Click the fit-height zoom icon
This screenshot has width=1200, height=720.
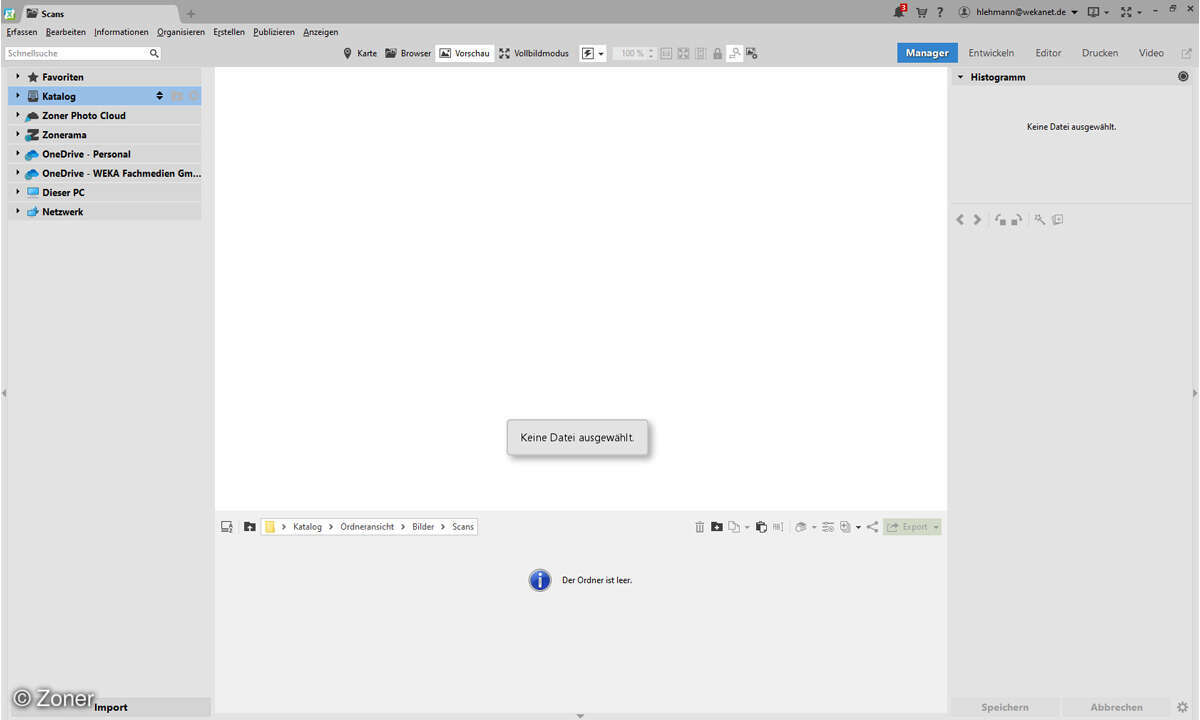pyautogui.click(x=700, y=53)
